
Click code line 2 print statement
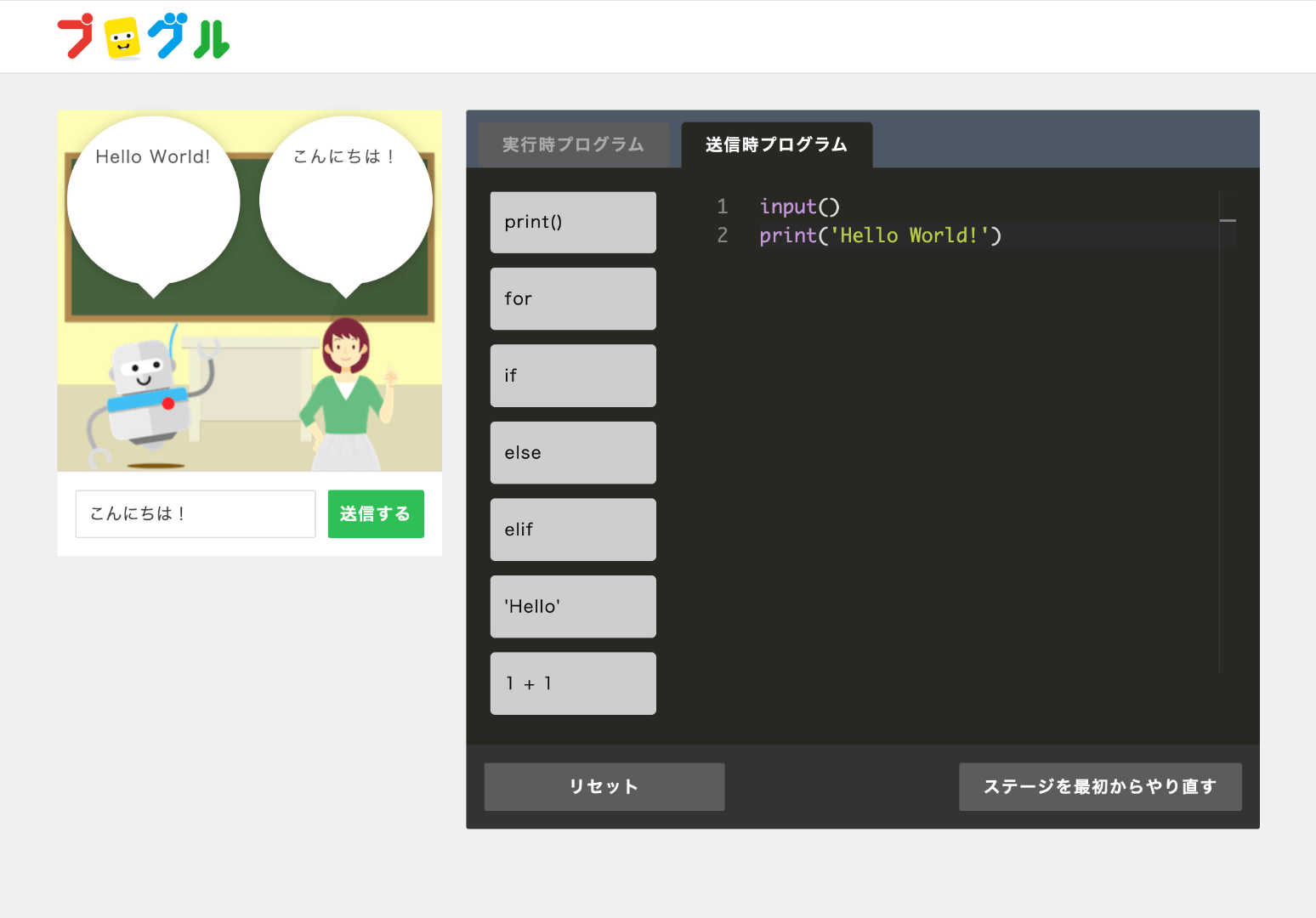point(881,235)
